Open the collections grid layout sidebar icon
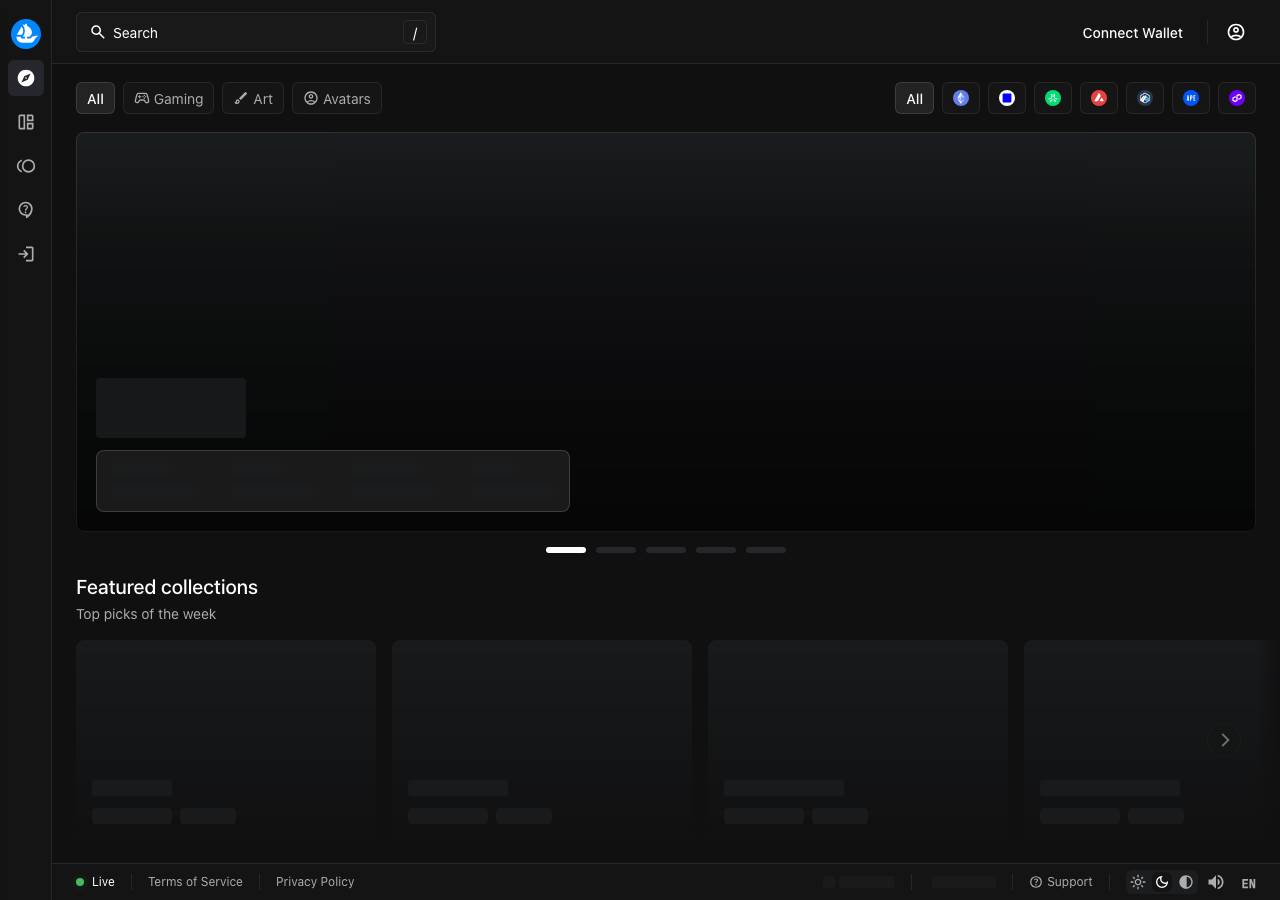 point(26,122)
